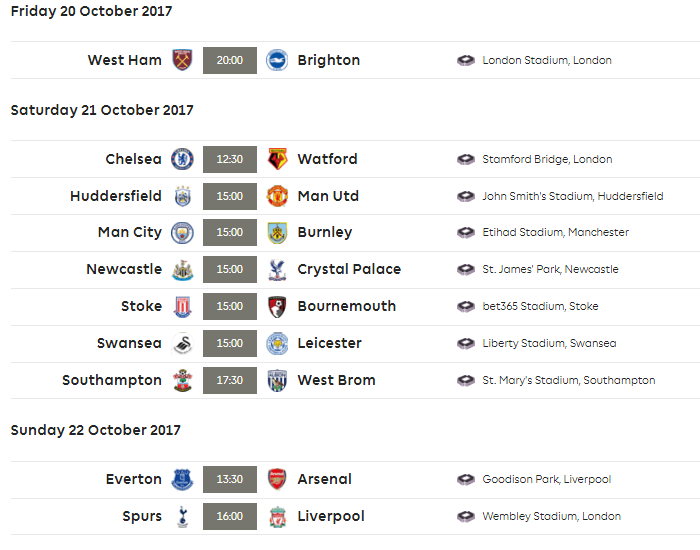Click the Leicester team name
Image resolution: width=700 pixels, height=550 pixels.
tap(329, 343)
